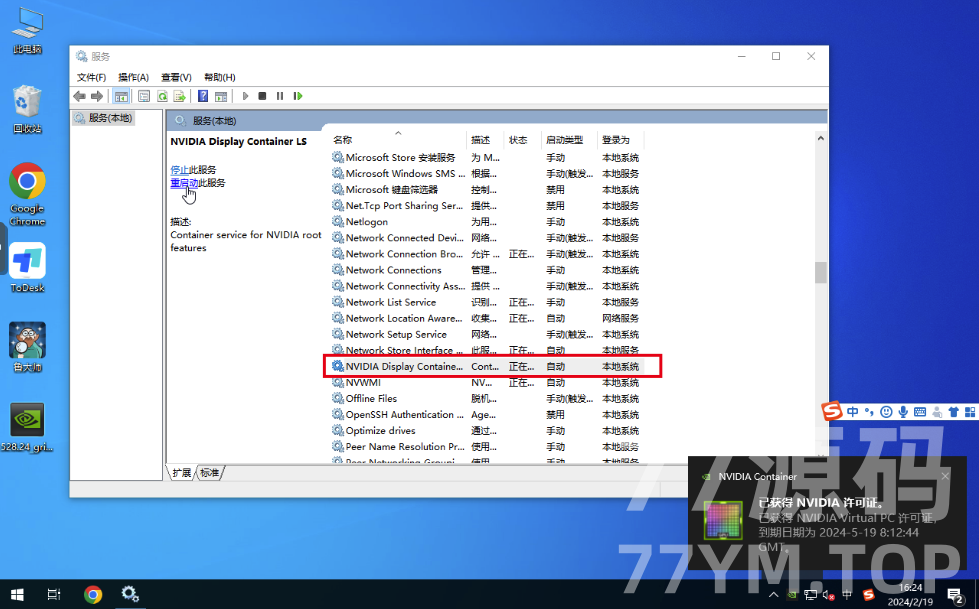Open the Windows Start button
Viewport: 979px width, 609px height.
click(x=17, y=594)
